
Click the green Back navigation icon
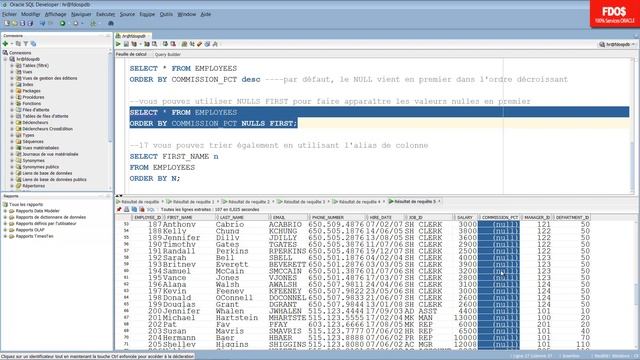coord(62,23)
